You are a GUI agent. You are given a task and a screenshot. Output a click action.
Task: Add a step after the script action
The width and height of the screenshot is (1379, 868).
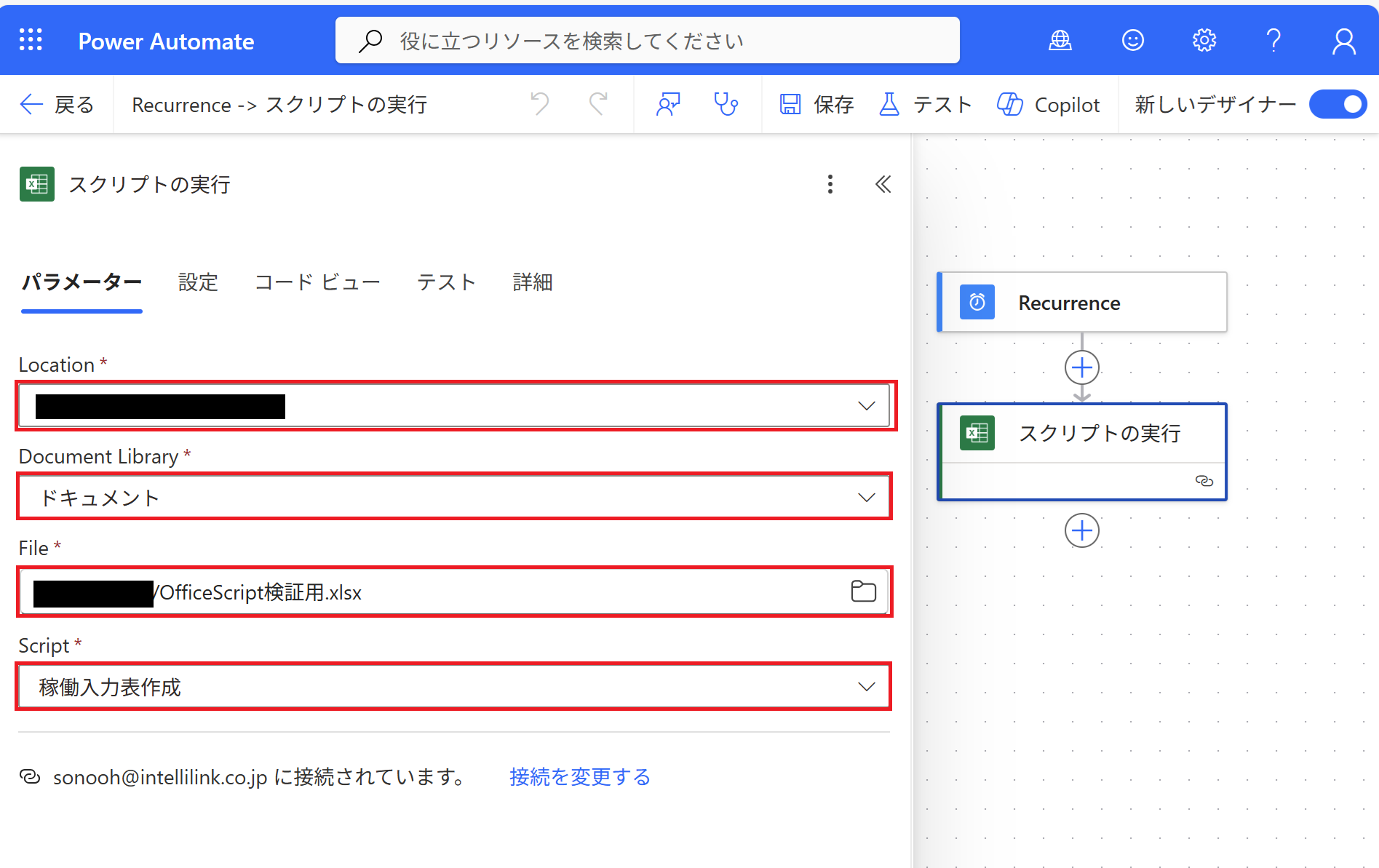(1082, 530)
